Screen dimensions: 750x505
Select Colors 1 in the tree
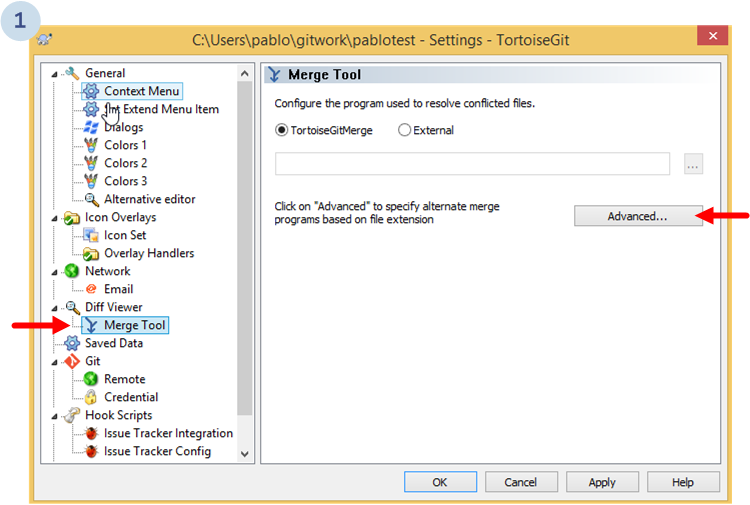point(125,145)
